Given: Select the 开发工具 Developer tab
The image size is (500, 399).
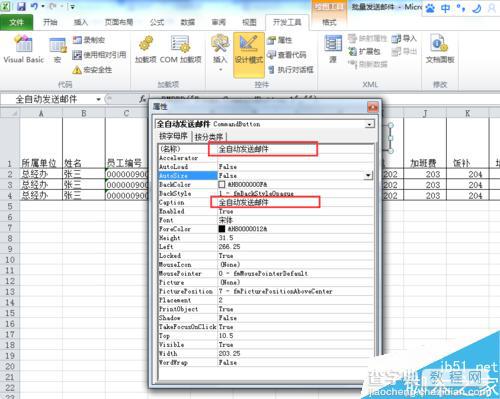Looking at the screenshot, I should click(x=287, y=22).
